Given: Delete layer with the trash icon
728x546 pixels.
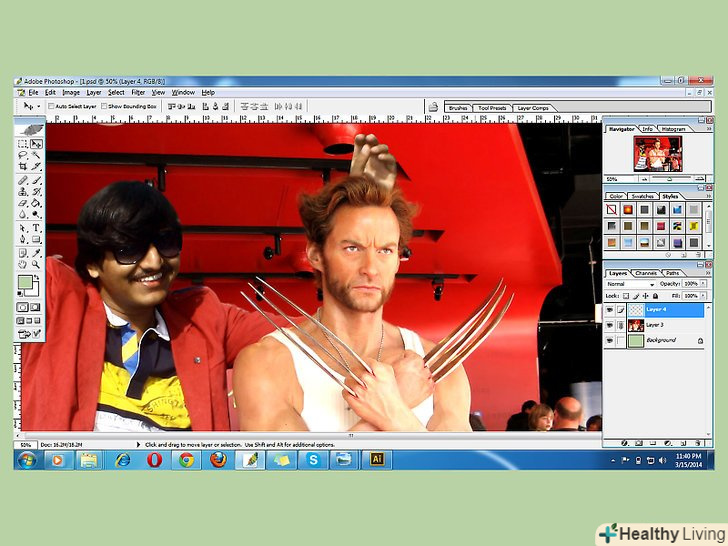Looking at the screenshot, I should tap(698, 443).
